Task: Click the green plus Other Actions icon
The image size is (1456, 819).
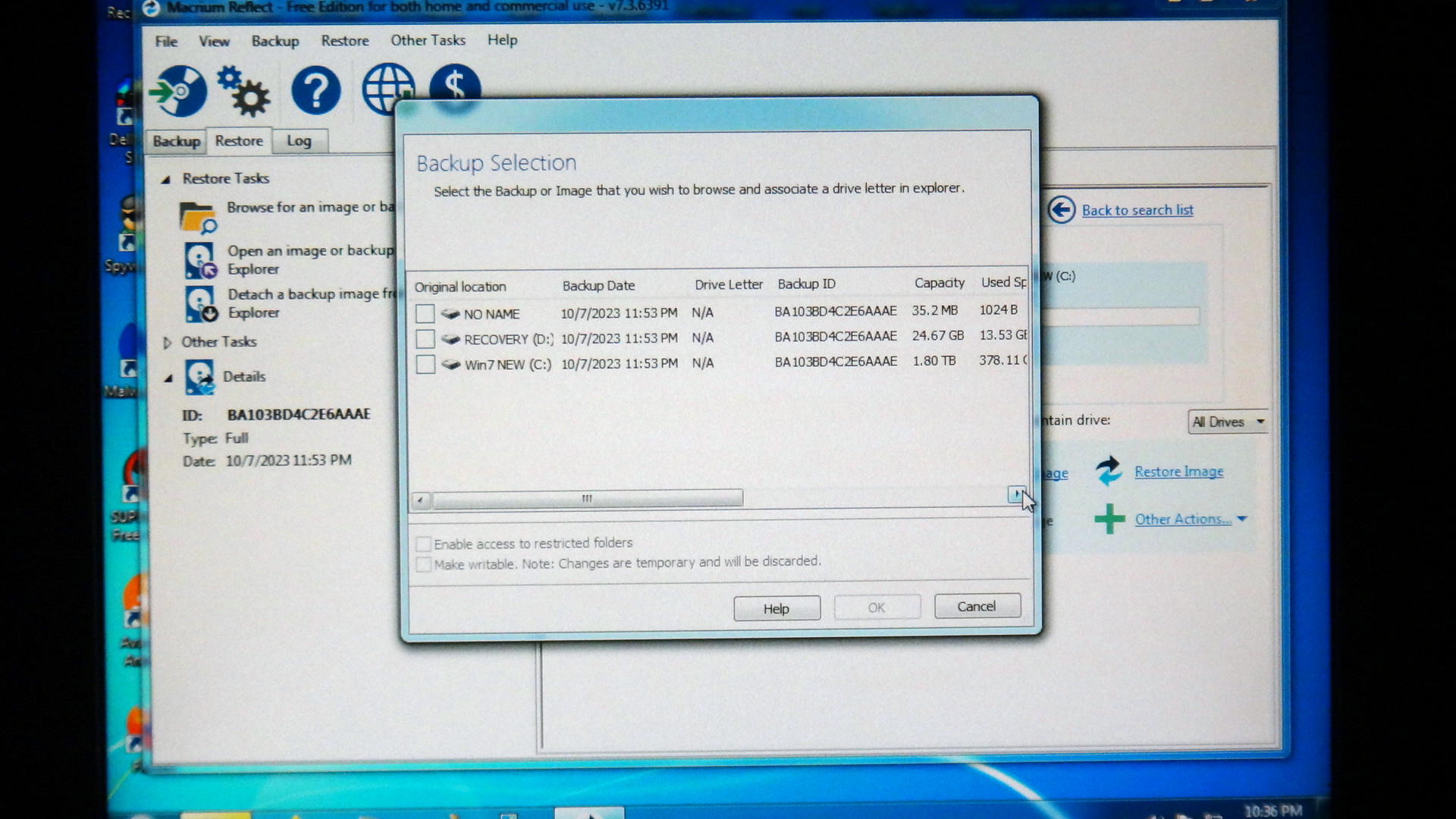Action: (x=1109, y=519)
